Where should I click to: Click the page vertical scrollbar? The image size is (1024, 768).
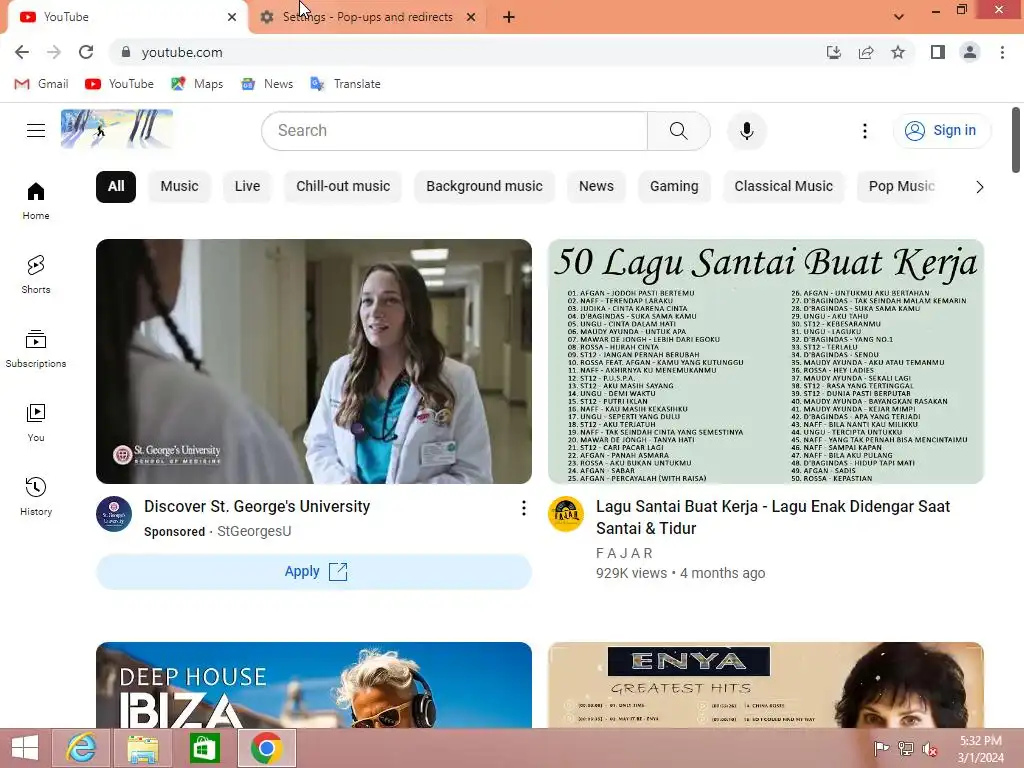tap(1016, 140)
